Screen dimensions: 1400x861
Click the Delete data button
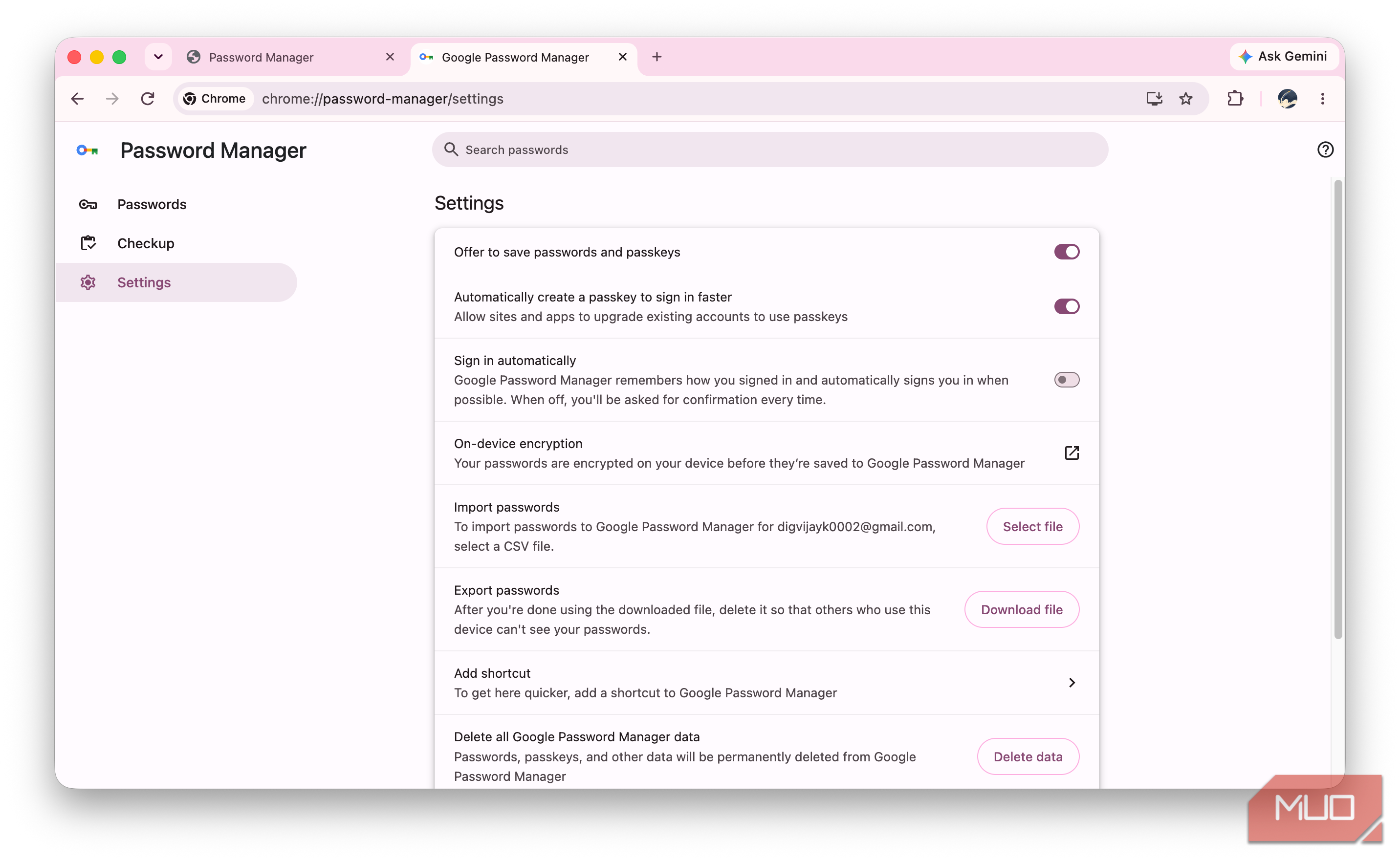[1028, 757]
